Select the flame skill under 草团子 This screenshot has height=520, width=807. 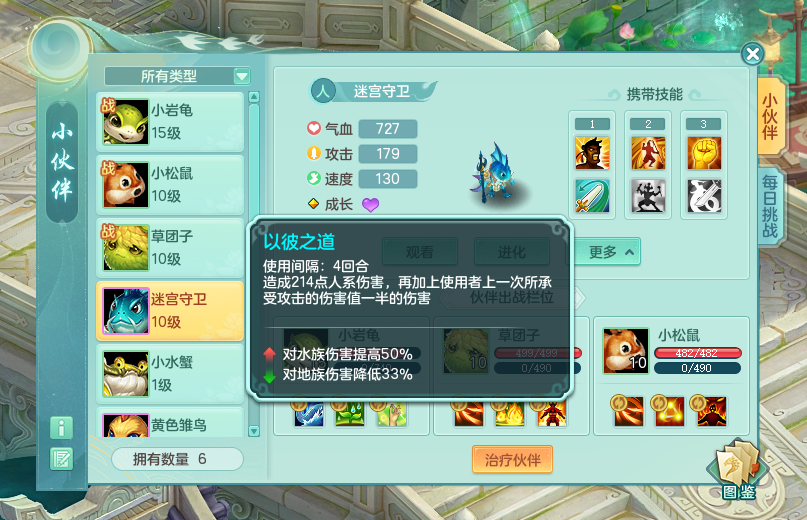(509, 413)
